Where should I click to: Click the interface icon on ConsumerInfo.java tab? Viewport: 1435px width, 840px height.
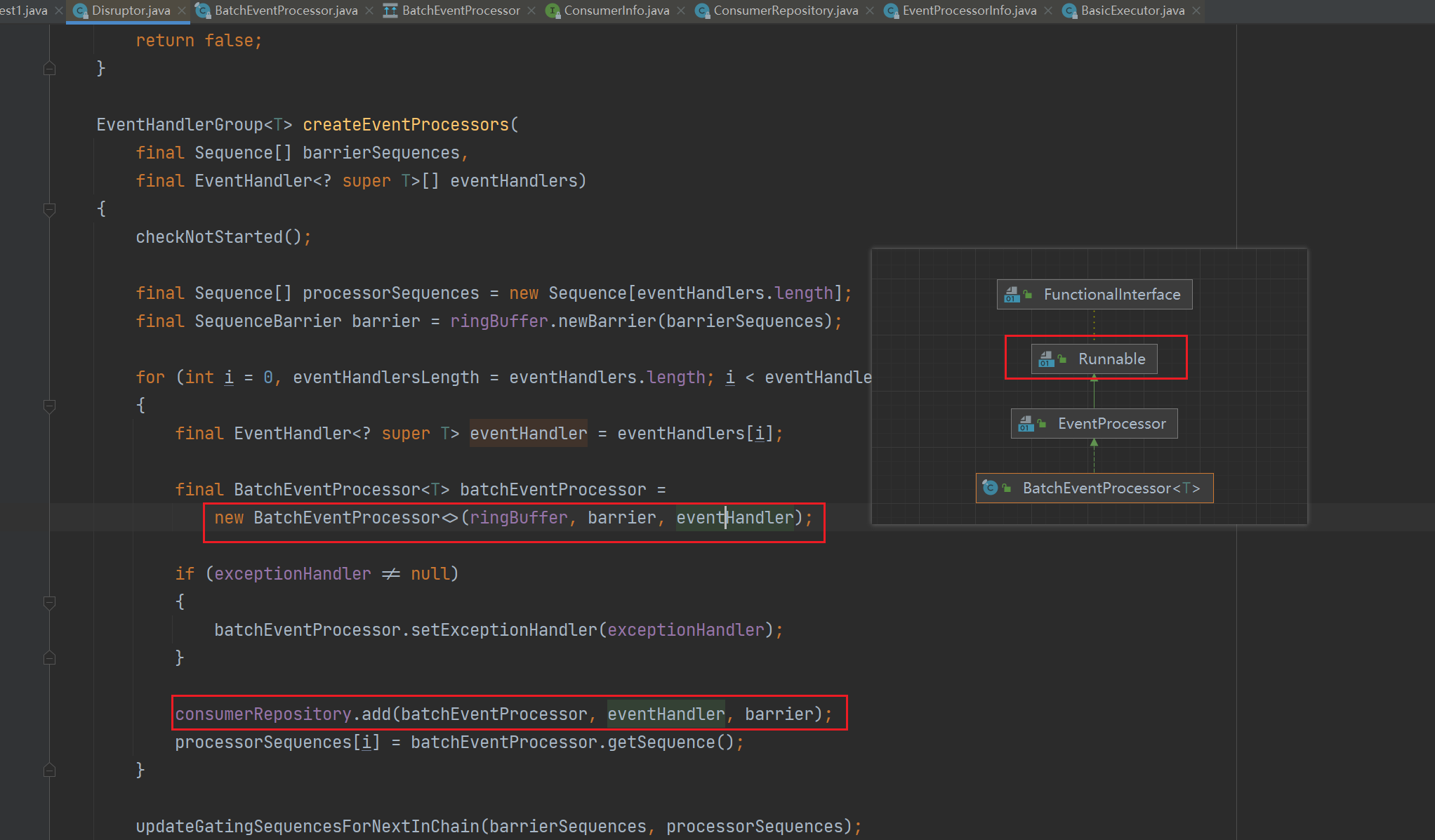[553, 11]
